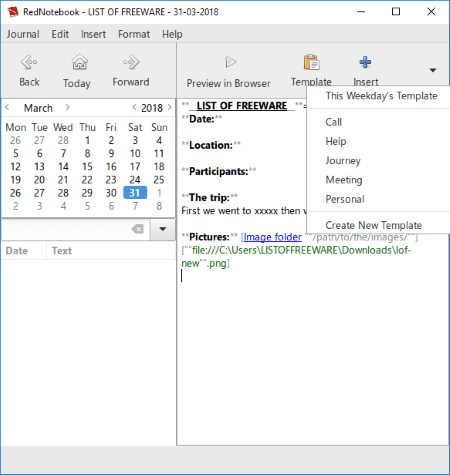Click the Location: label in the editor
The width and height of the screenshot is (450, 475).
point(211,145)
